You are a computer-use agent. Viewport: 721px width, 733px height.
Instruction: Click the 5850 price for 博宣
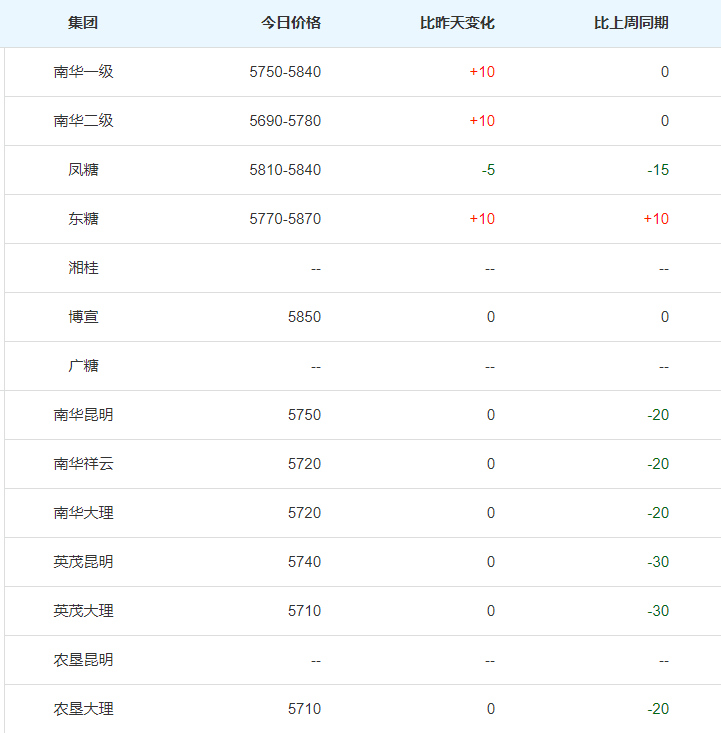304,317
